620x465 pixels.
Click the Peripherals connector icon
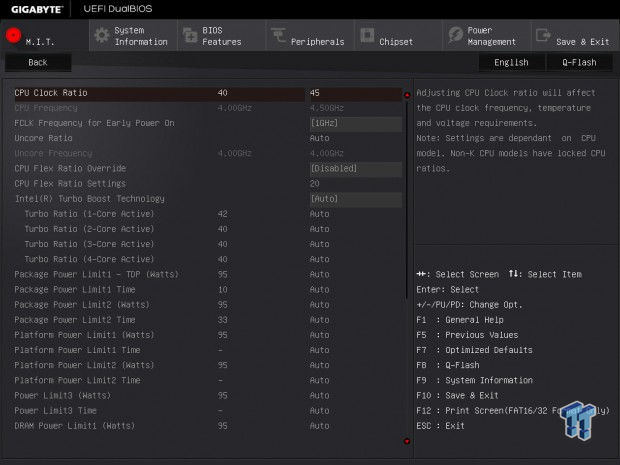(278, 35)
